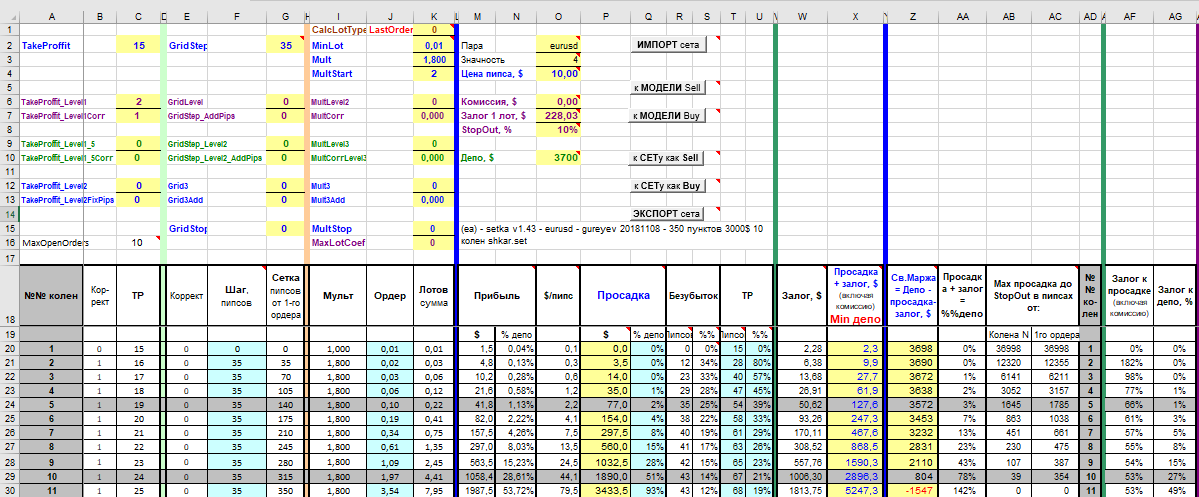
Task: Select the Депо value cell 3700
Action: (x=559, y=158)
